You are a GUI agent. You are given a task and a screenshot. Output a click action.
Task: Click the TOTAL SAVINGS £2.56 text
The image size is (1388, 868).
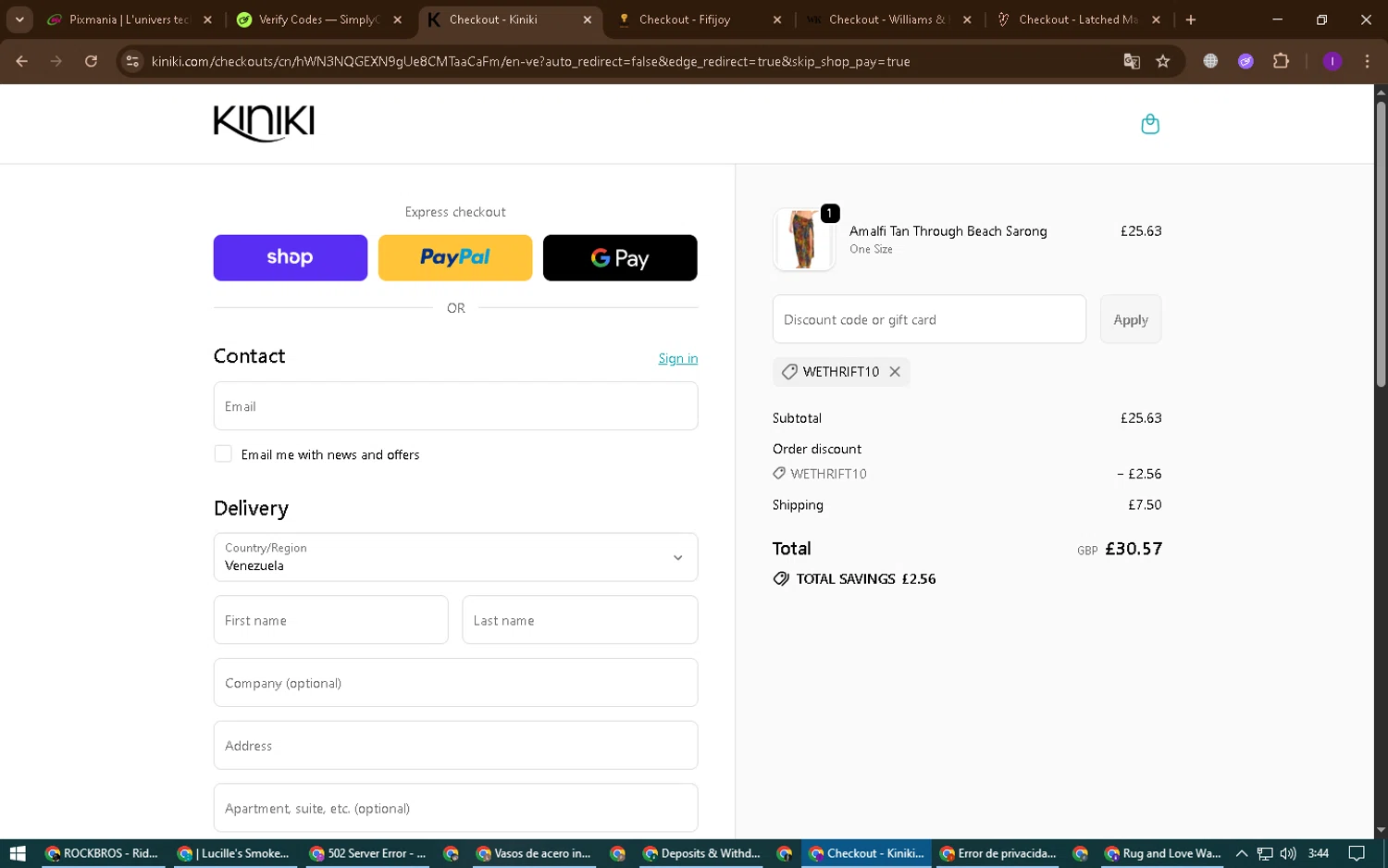click(x=866, y=578)
